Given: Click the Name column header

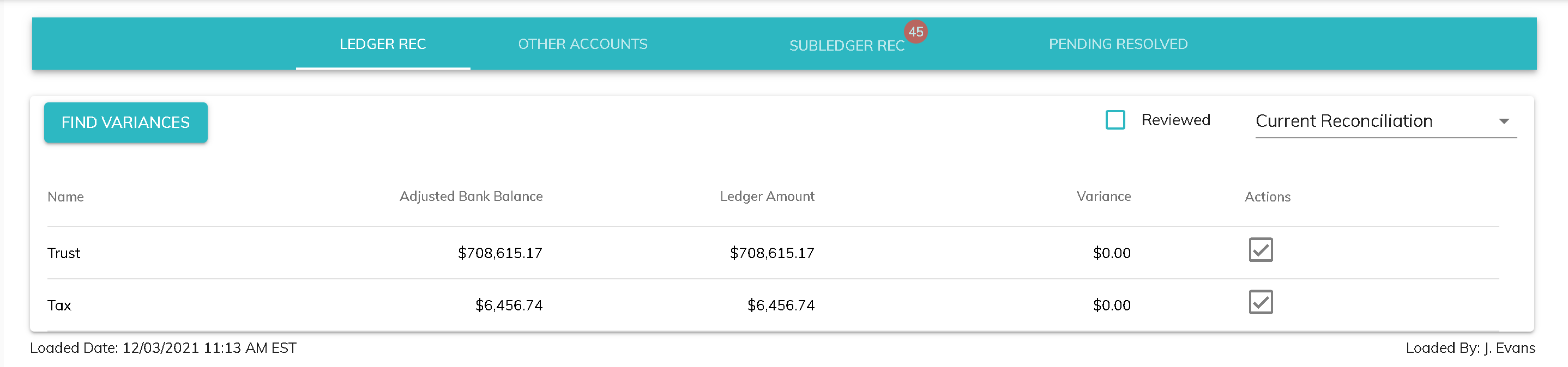Looking at the screenshot, I should coord(66,197).
